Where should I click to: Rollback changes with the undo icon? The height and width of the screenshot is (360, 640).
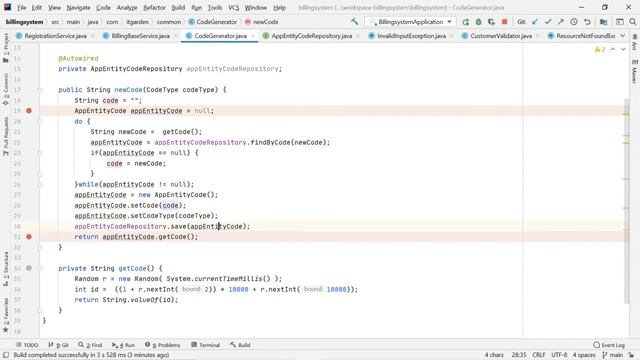(587, 22)
